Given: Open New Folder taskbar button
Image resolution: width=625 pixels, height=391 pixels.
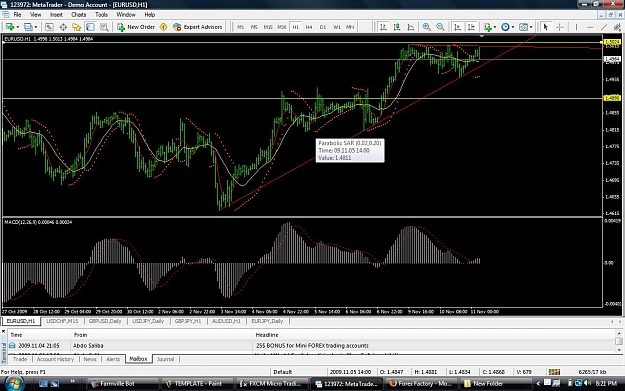Looking at the screenshot, I should click(496, 384).
